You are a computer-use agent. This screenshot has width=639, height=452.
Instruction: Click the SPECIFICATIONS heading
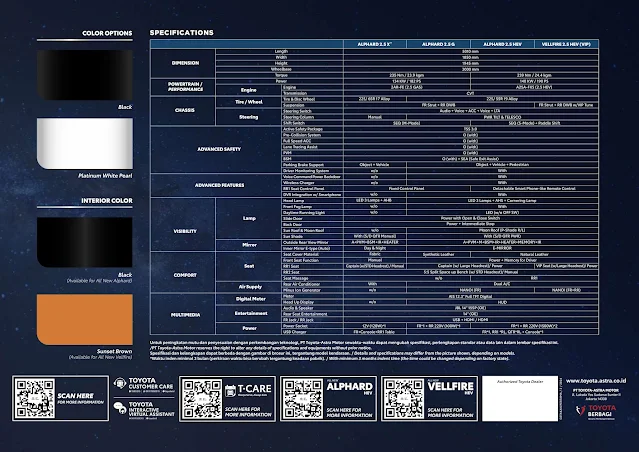(x=181, y=33)
